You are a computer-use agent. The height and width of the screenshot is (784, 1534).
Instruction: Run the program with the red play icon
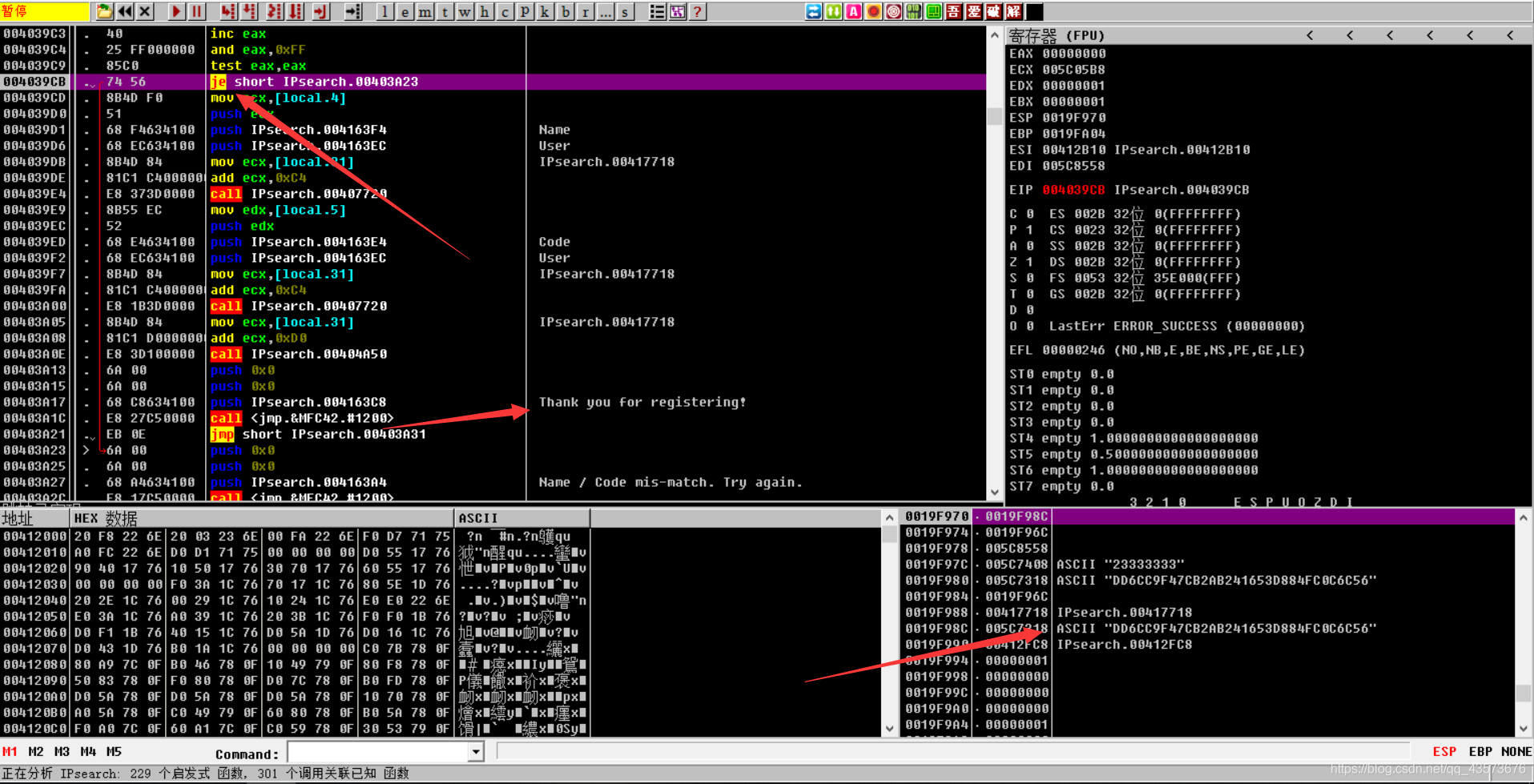pyautogui.click(x=176, y=11)
